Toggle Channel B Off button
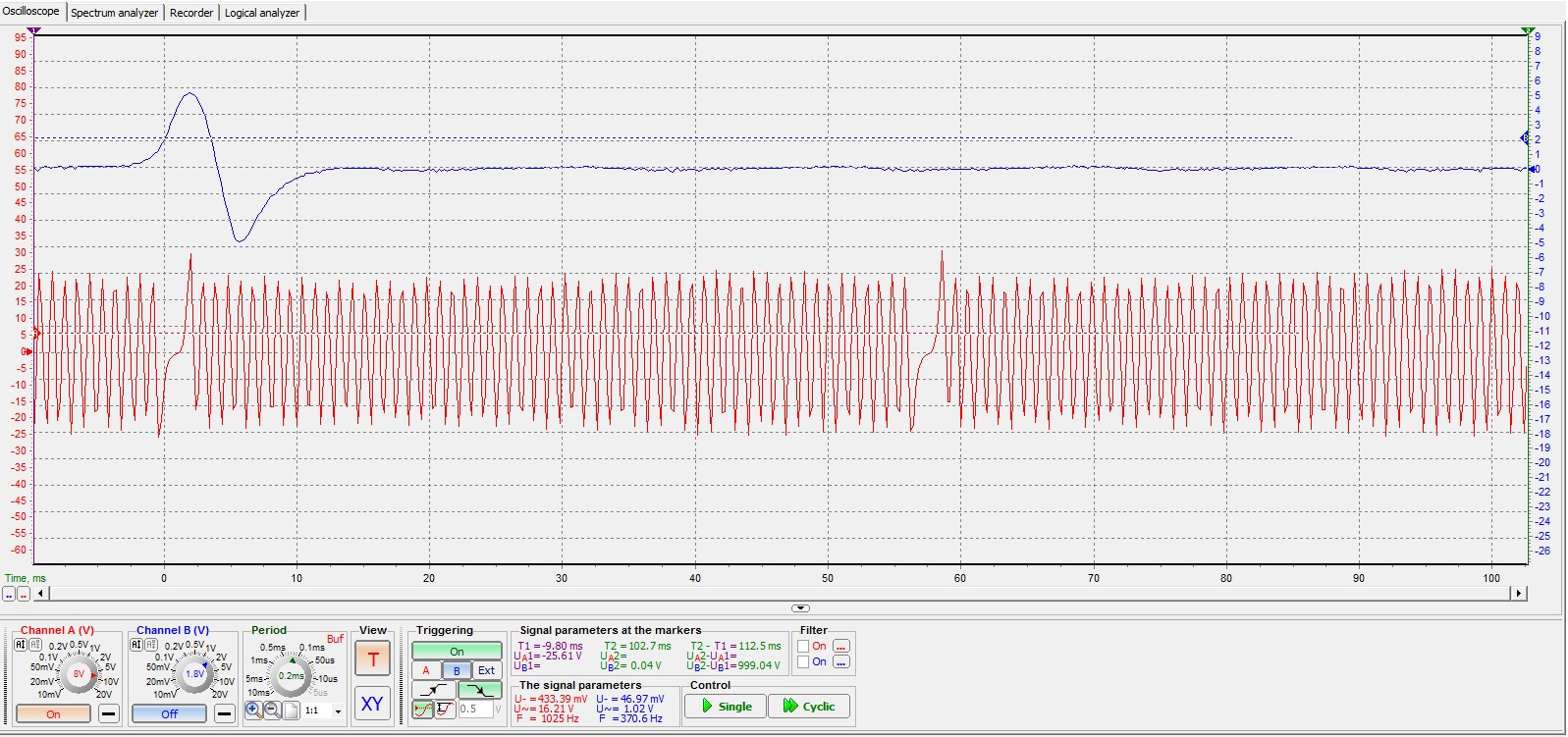The width and height of the screenshot is (1568, 737). tap(169, 713)
